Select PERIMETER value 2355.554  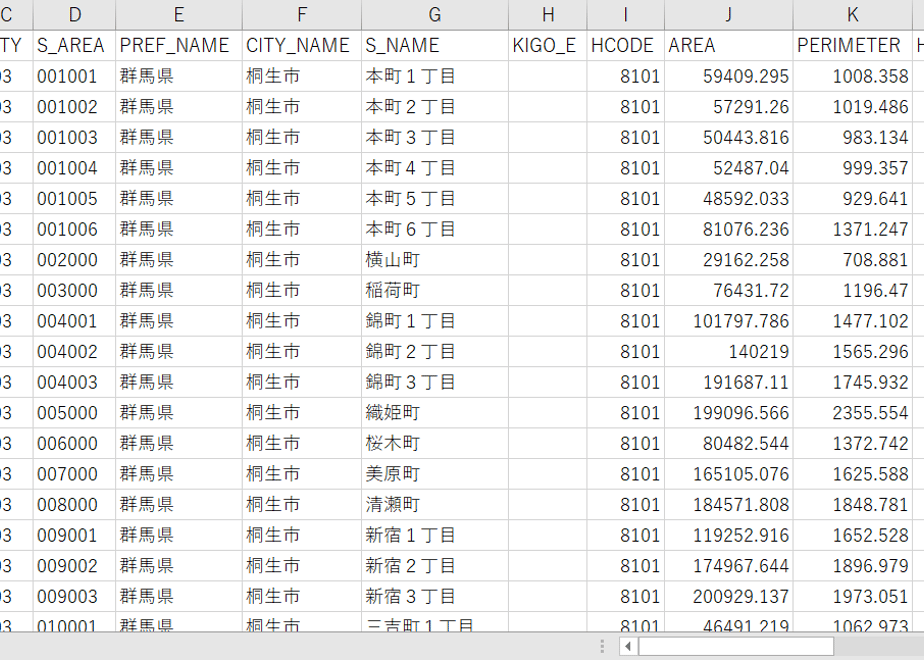pos(852,412)
